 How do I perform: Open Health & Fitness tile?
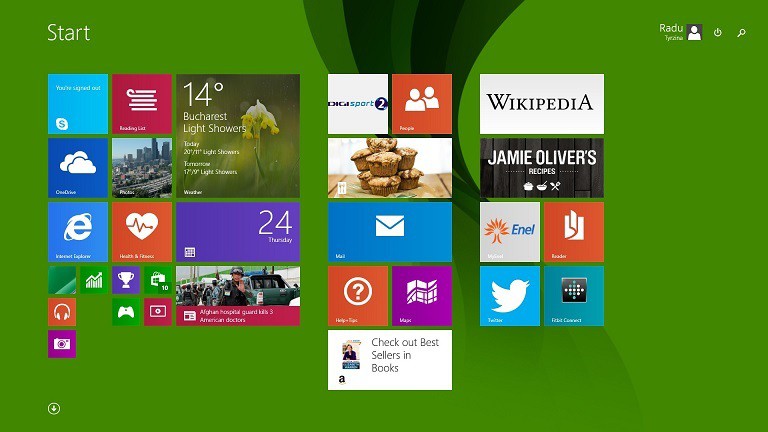[x=142, y=232]
